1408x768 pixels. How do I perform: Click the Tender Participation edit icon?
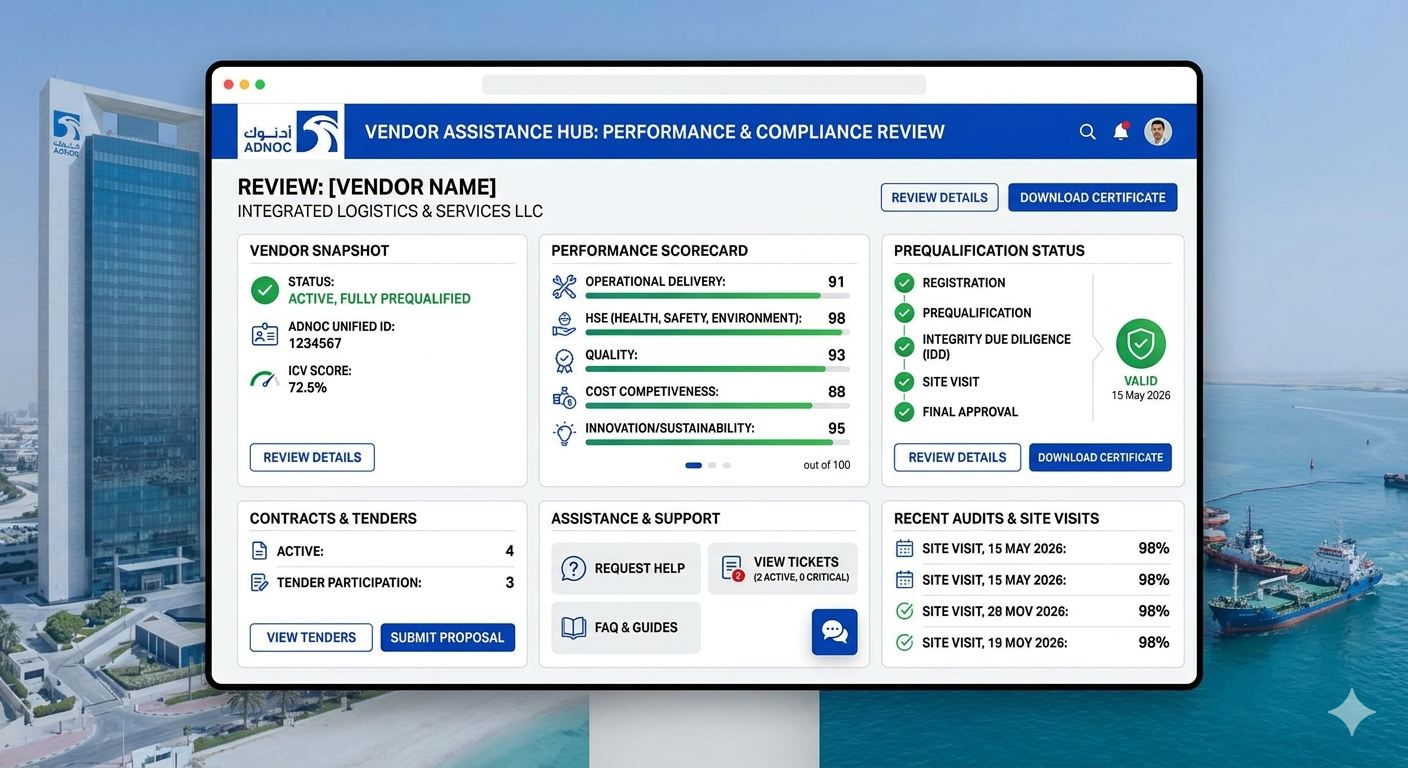259,582
